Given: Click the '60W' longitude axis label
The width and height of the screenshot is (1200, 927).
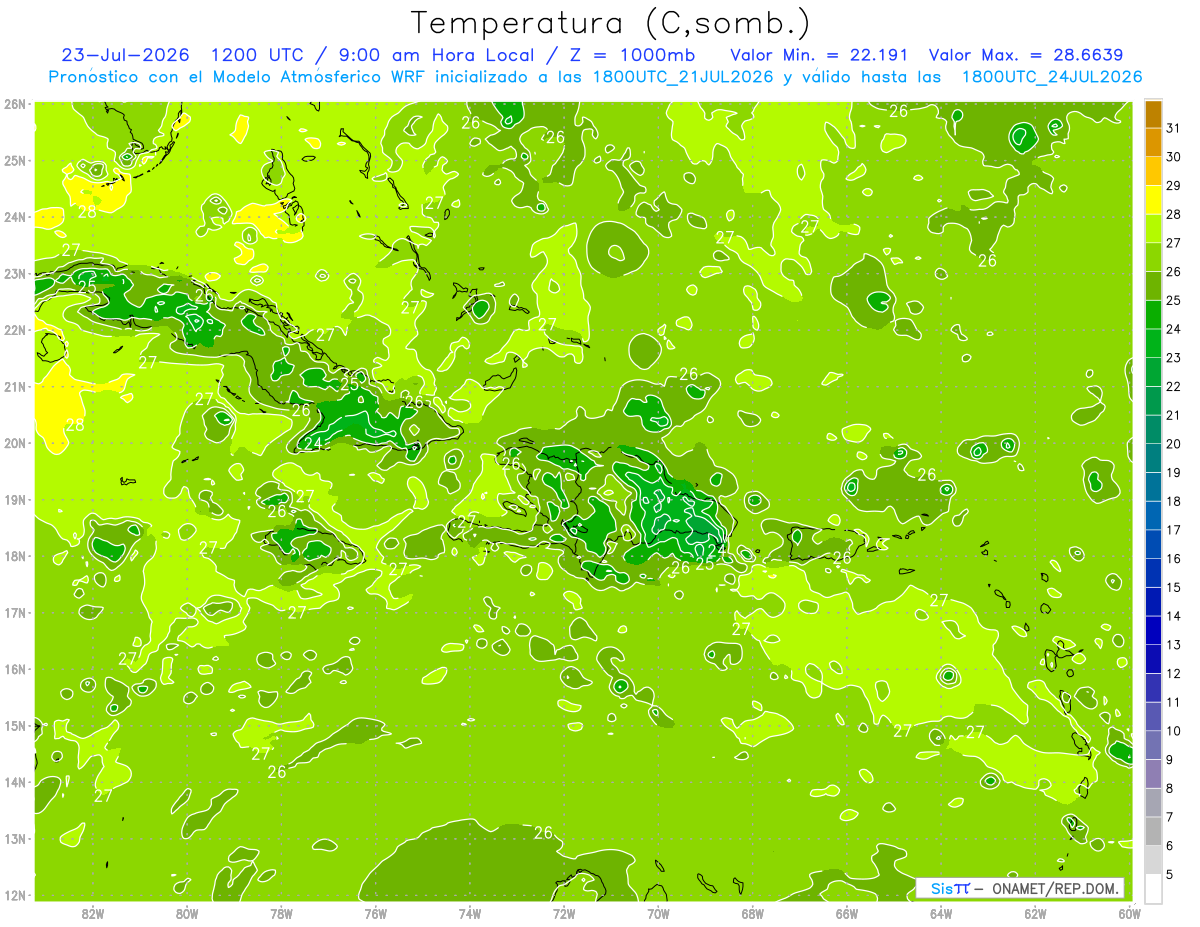Looking at the screenshot, I should 1129,913.
